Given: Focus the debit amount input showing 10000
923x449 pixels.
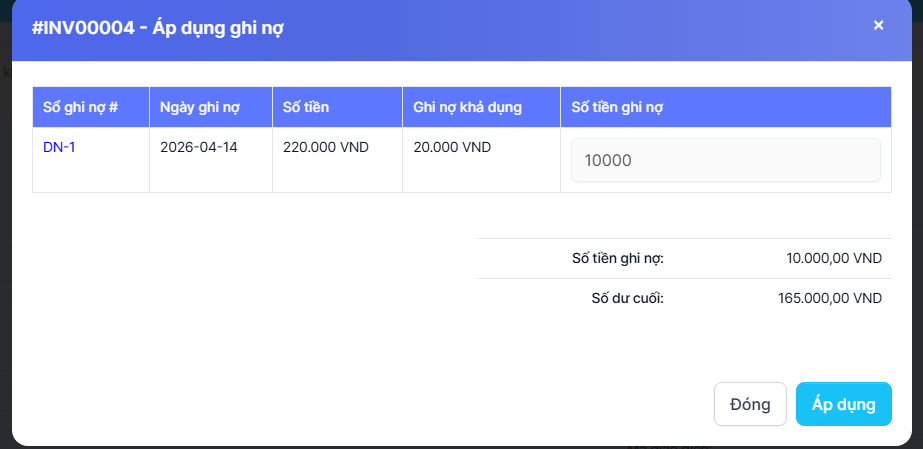Looking at the screenshot, I should [x=725, y=160].
